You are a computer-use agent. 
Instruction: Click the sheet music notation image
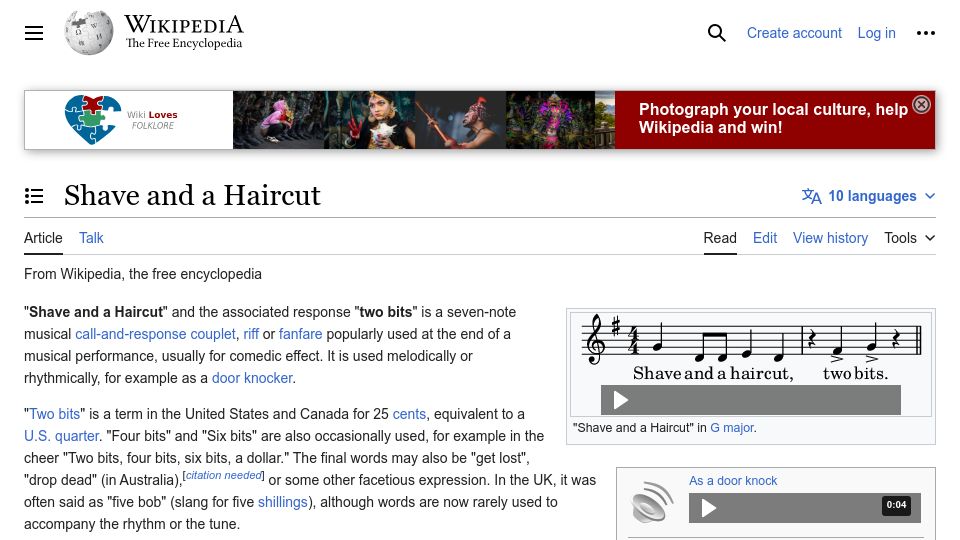751,348
